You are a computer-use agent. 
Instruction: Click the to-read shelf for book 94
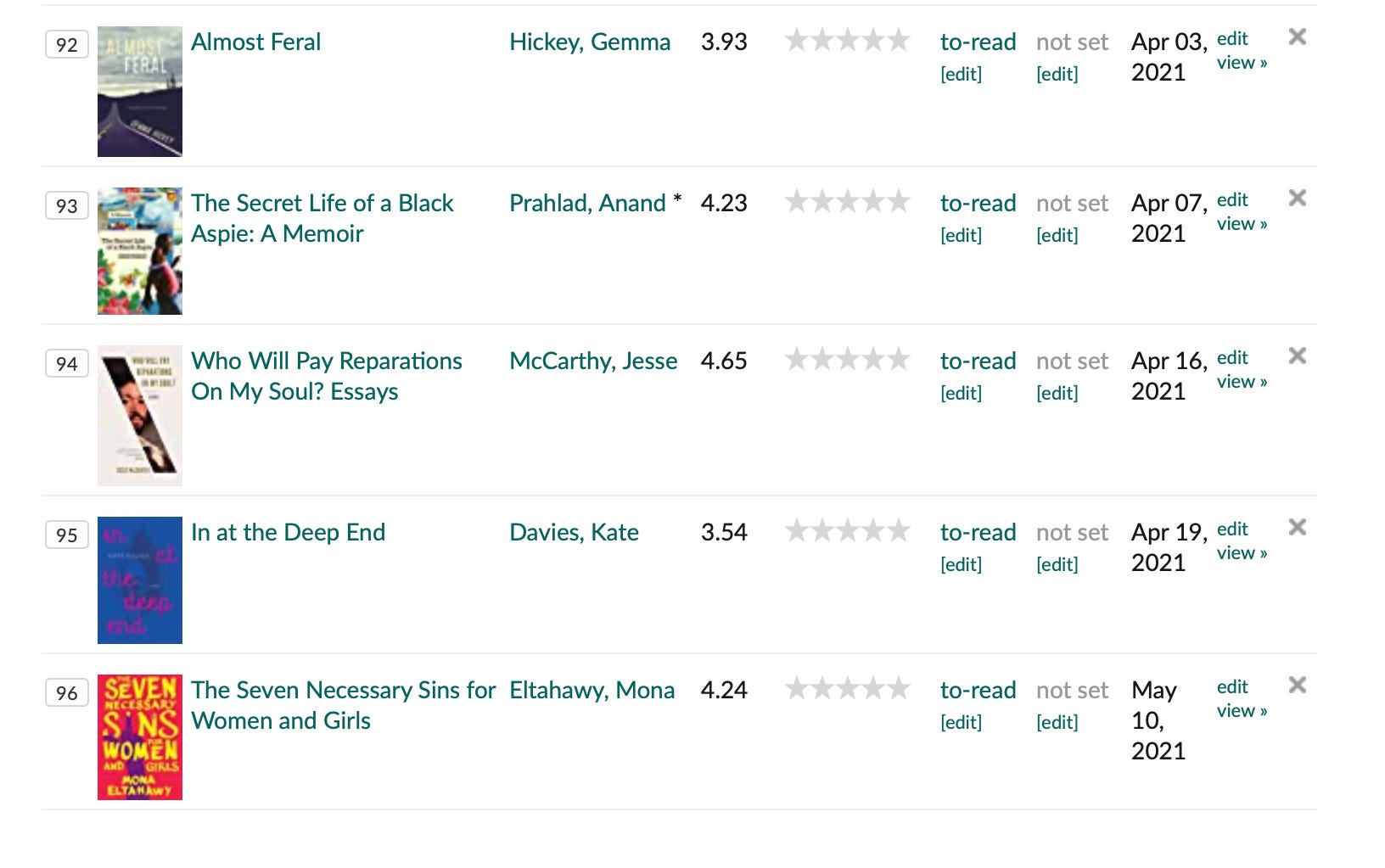tap(978, 361)
